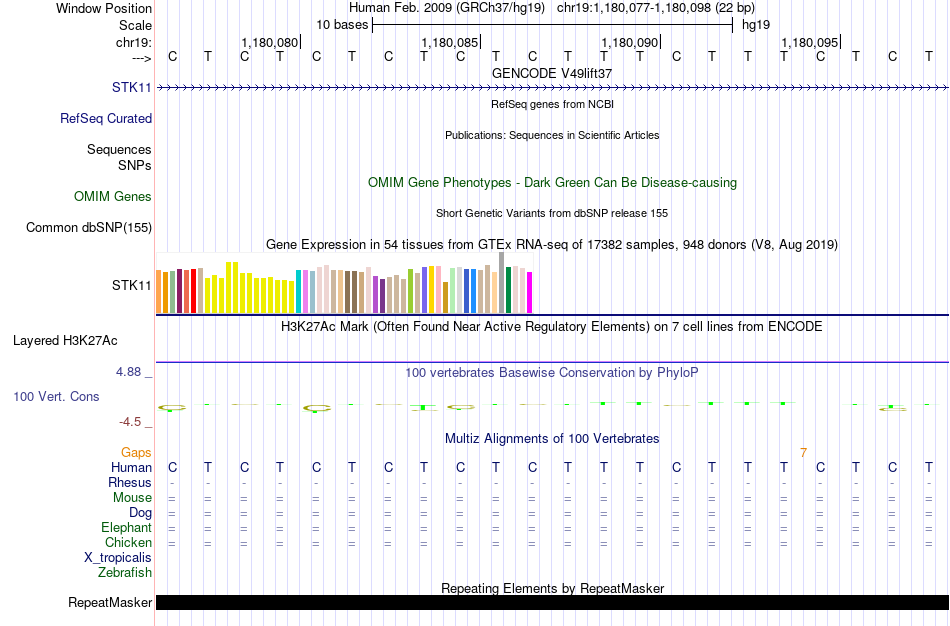The image size is (950, 626).
Task: Click the dark green bar in GTEx chart
Action: [508, 290]
